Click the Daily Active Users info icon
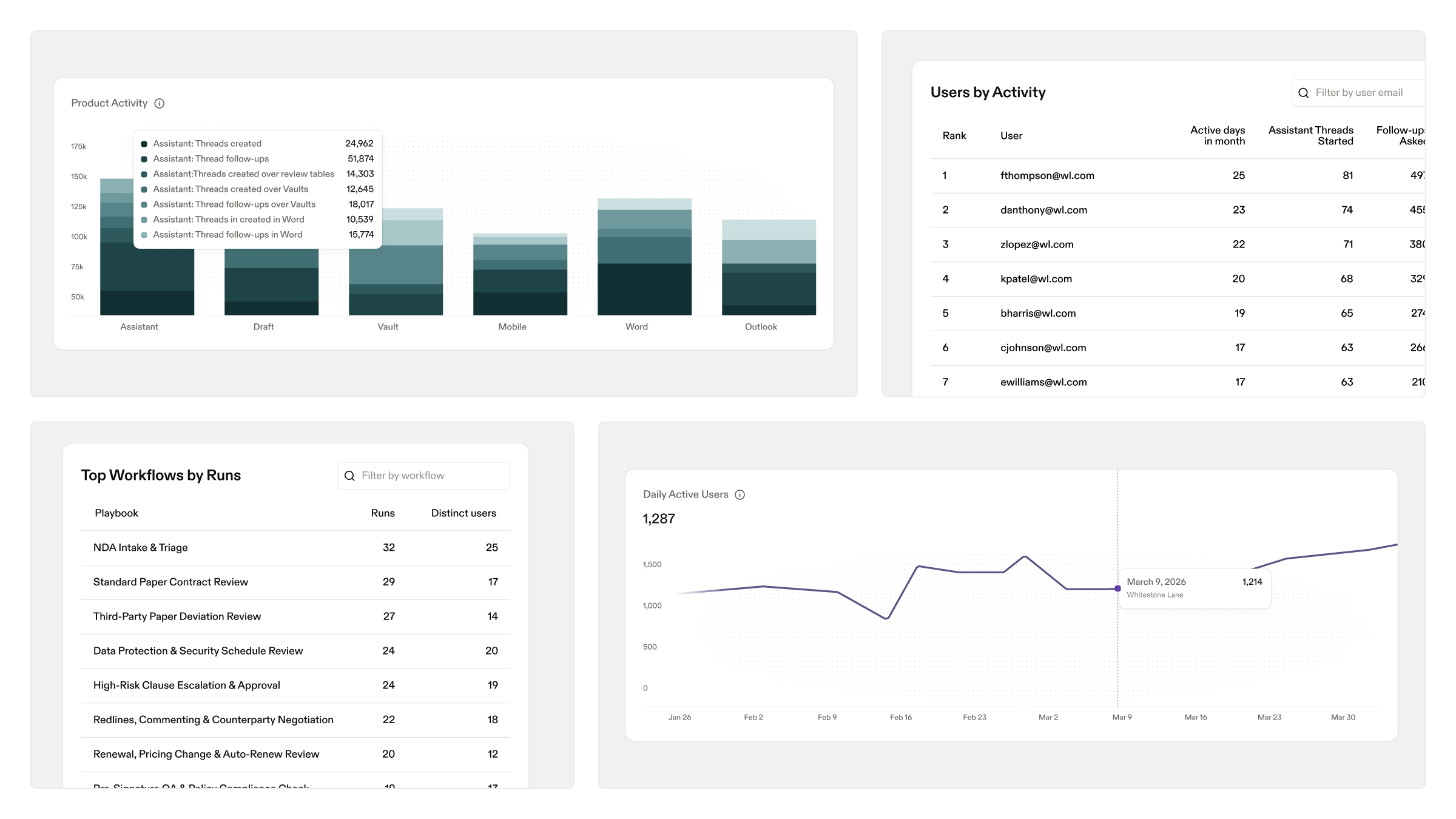This screenshot has width=1456, height=819. 740,495
